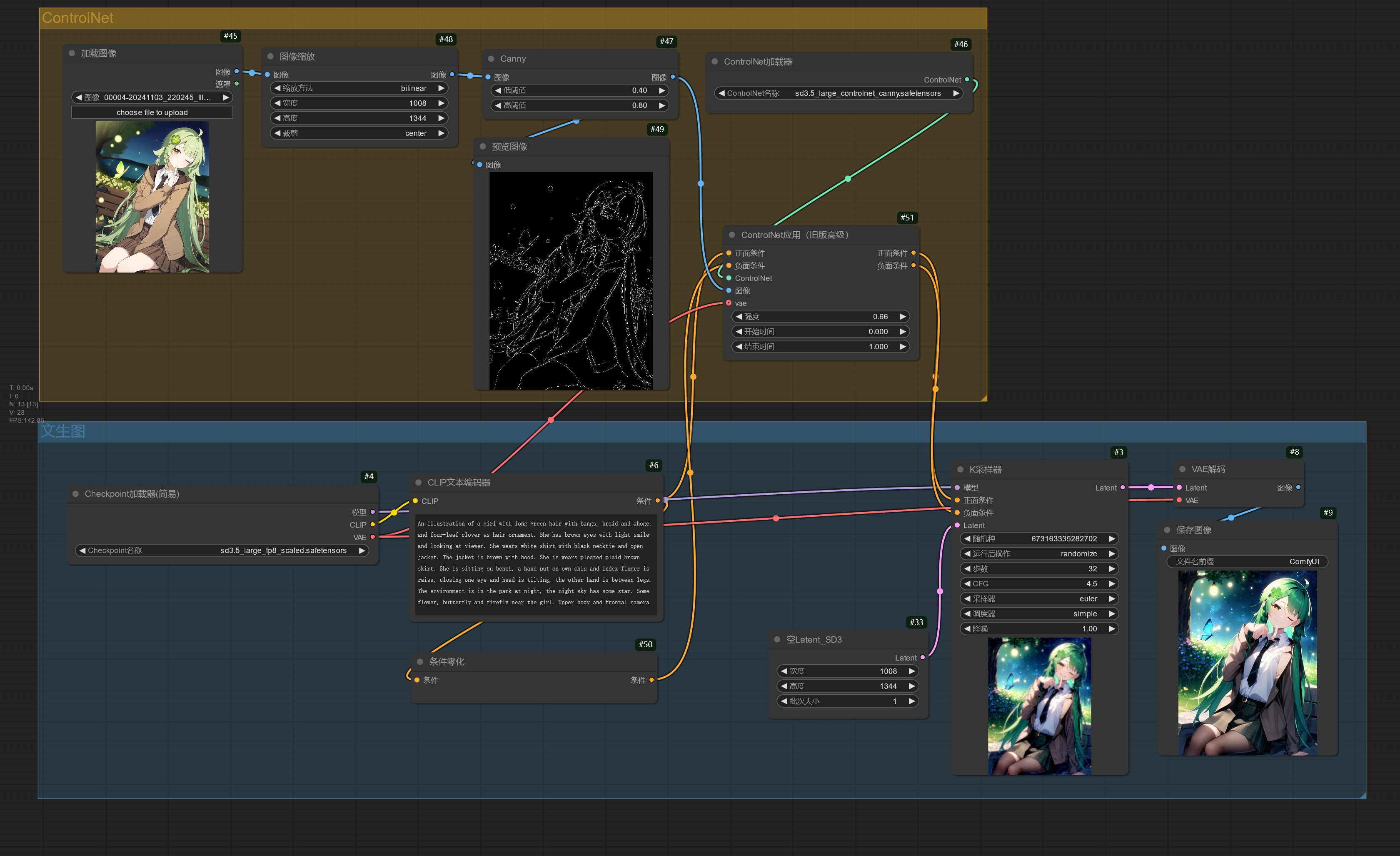The image size is (1400, 856).
Task: Collapse the Canny node
Action: click(491, 58)
